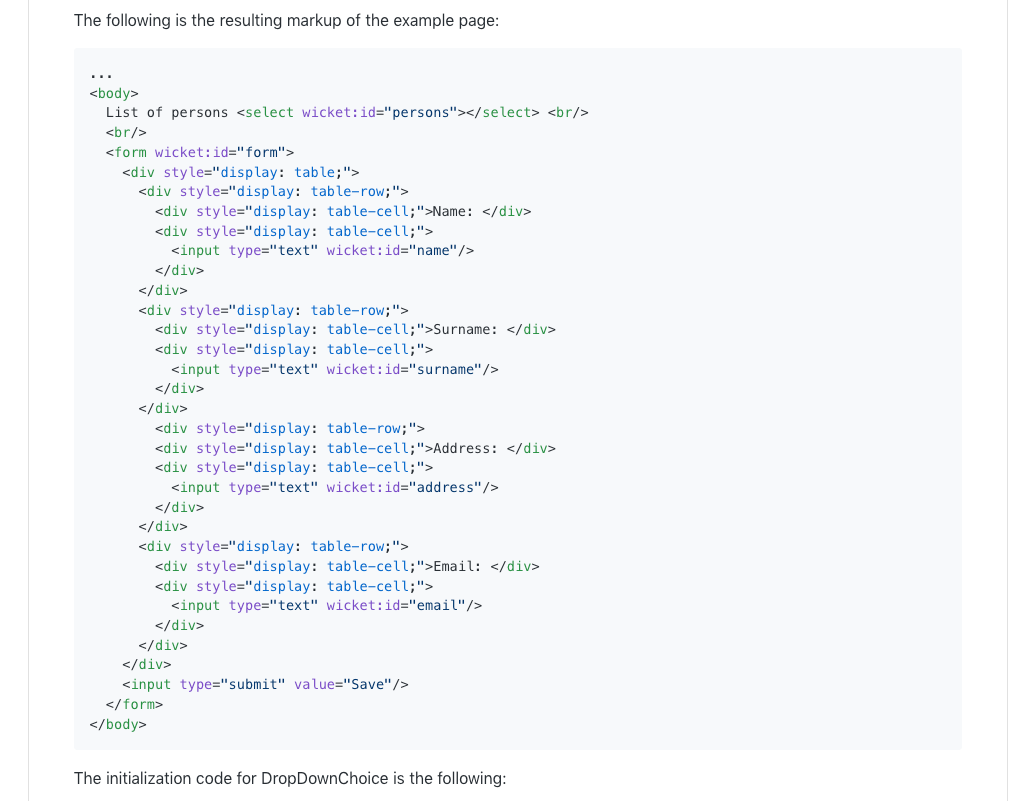Click the 'Name: ' table-cell div line
The image size is (1025, 801).
point(343,211)
